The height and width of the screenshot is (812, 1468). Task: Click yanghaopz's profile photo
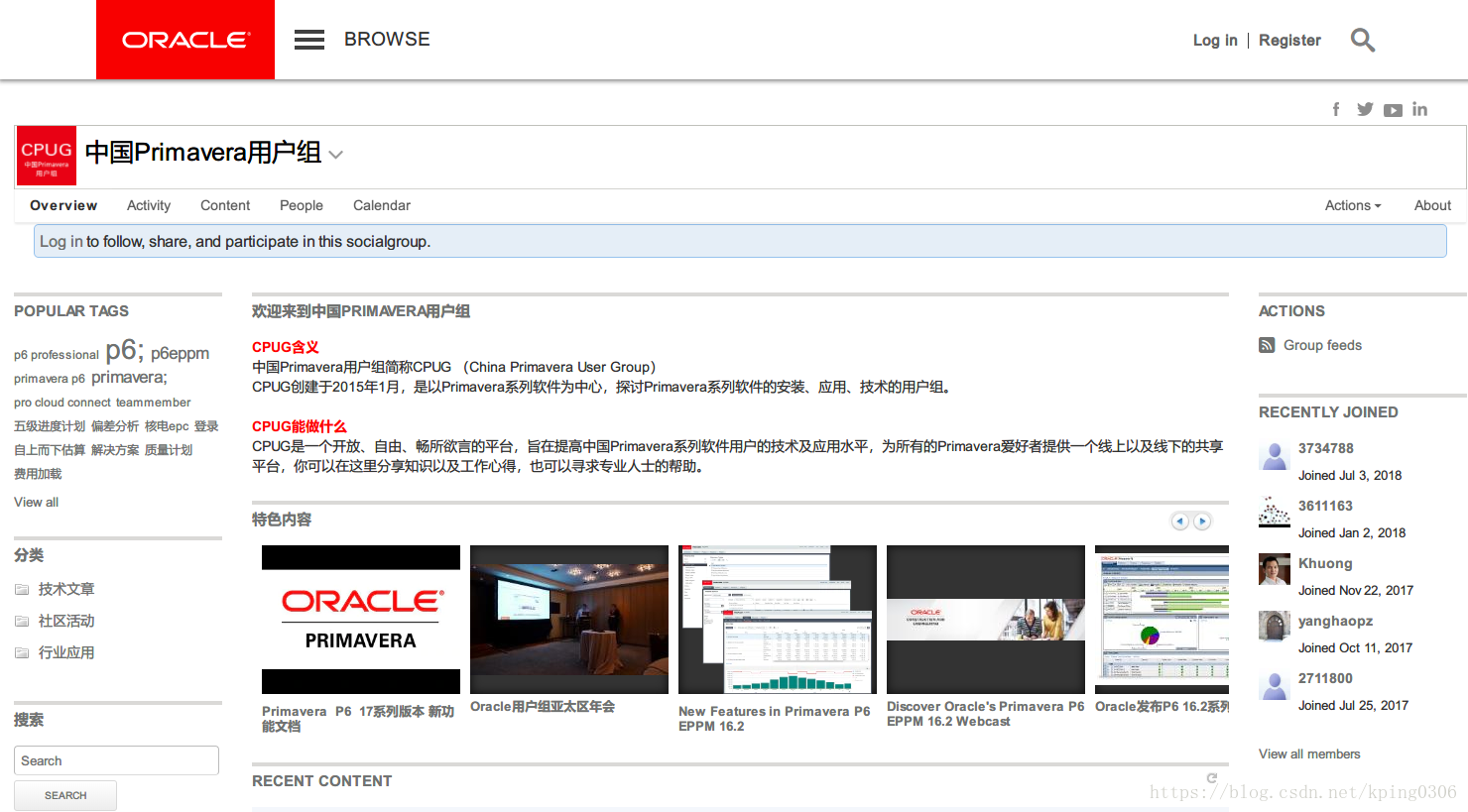coord(1275,628)
